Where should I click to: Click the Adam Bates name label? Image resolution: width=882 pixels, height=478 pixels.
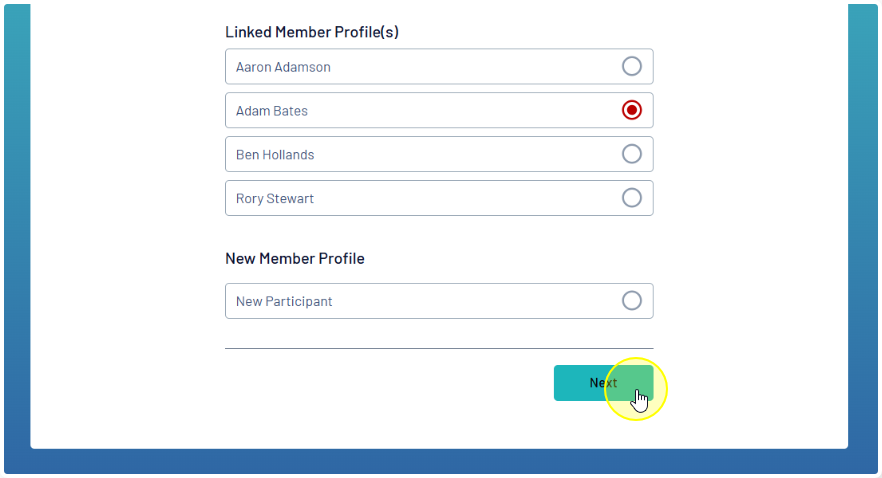click(x=272, y=111)
